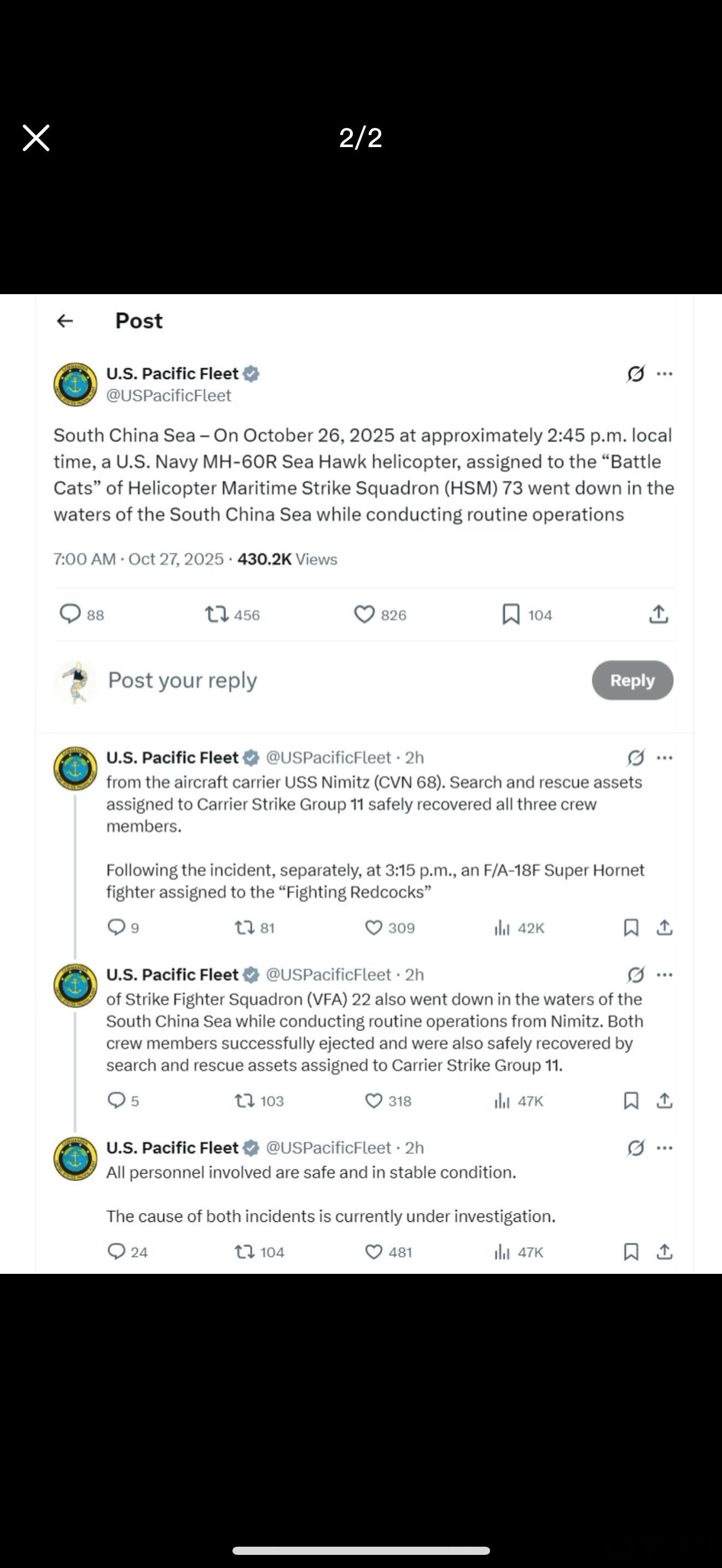Viewport: 722px width, 1568px height.
Task: Close the image viewer with X
Action: click(x=36, y=138)
